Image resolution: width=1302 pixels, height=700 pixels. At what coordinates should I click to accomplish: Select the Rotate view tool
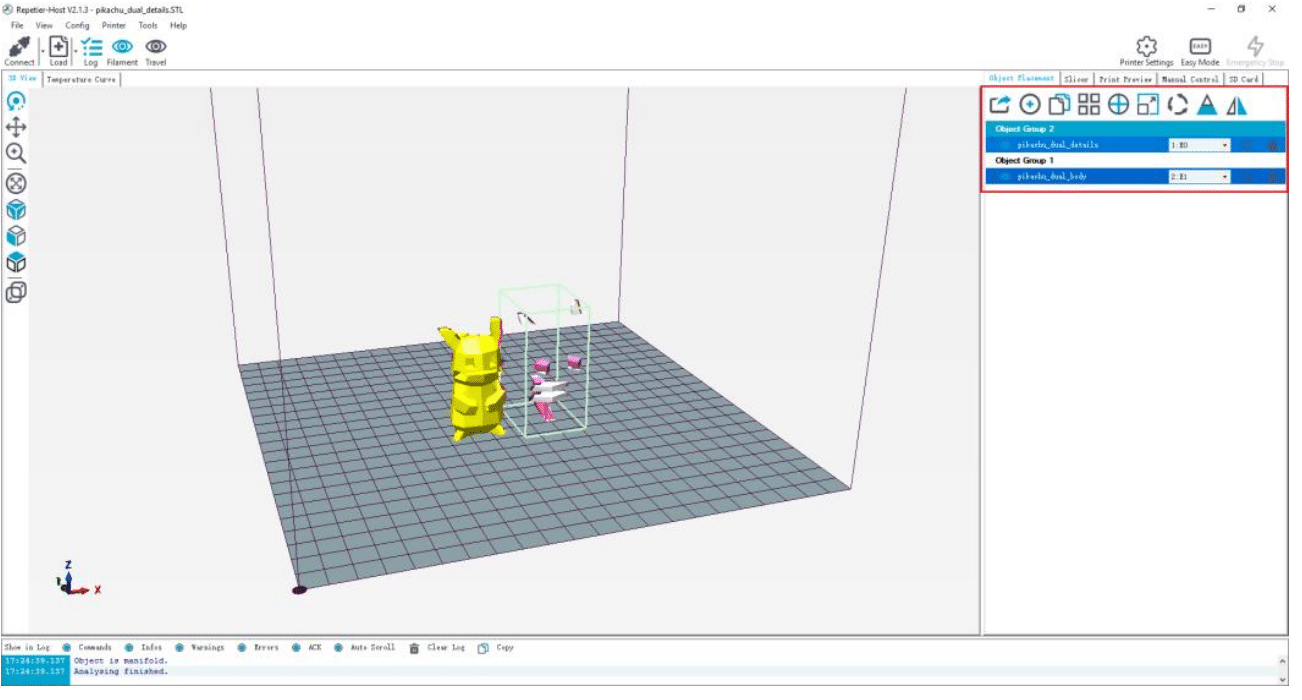16,101
